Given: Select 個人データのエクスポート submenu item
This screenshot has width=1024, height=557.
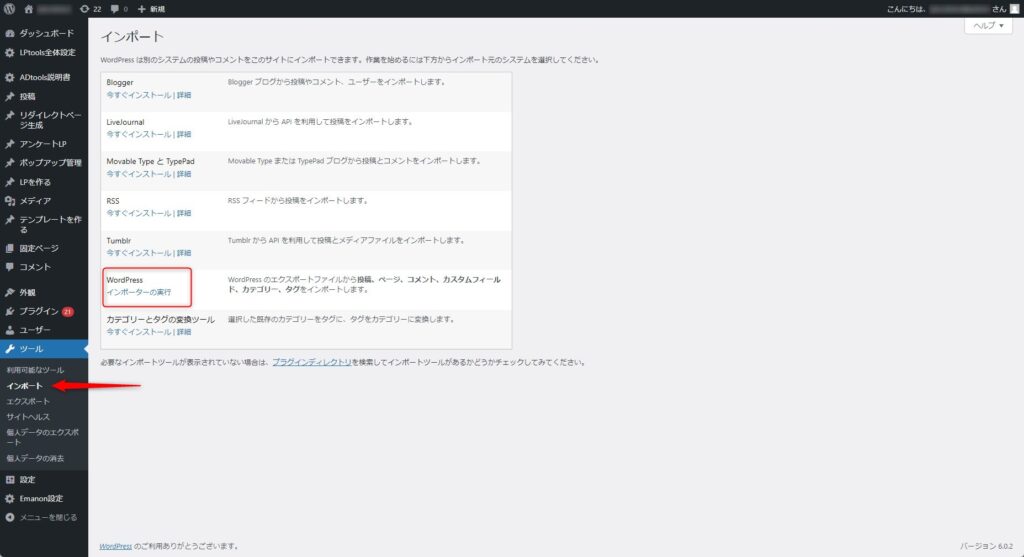Looking at the screenshot, I should 42,438.
